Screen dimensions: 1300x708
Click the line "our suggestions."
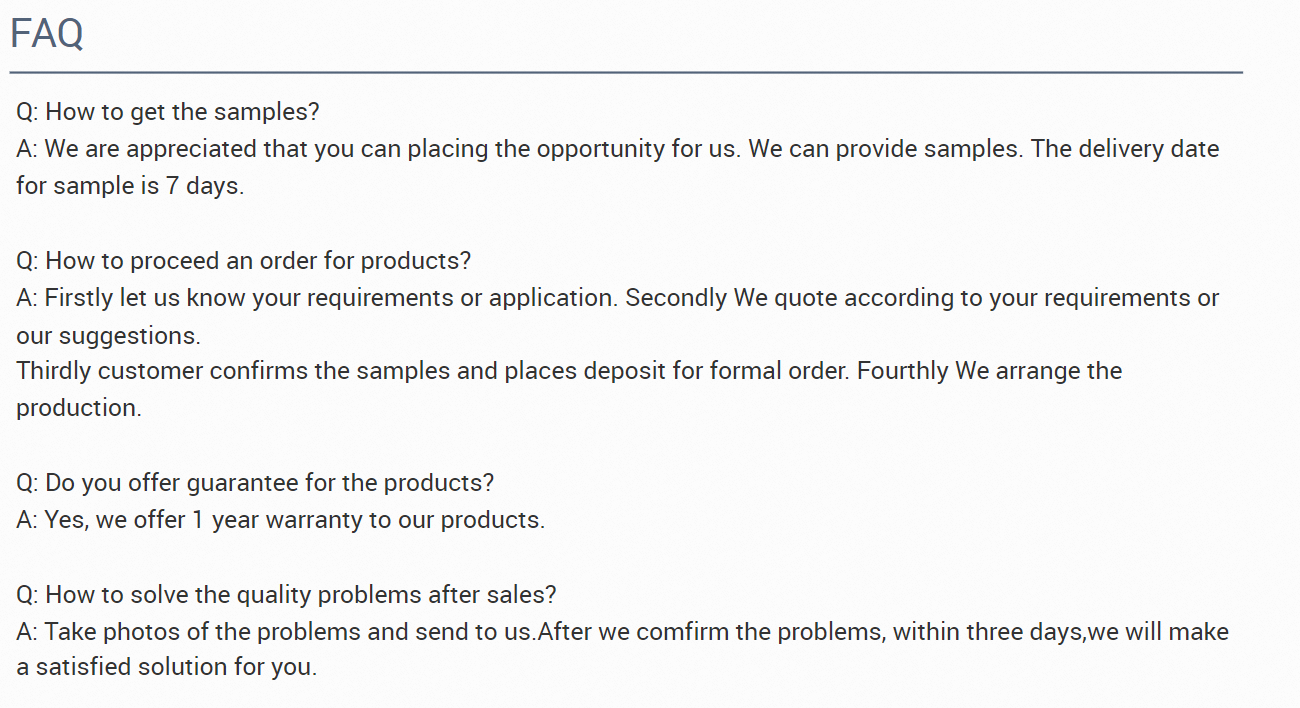(108, 335)
